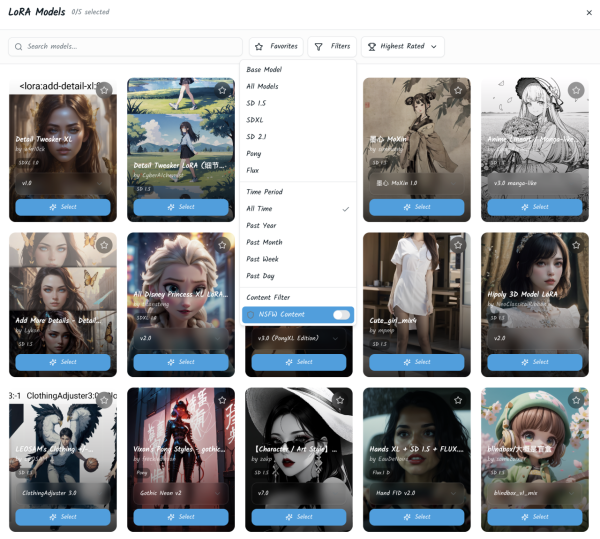
Task: Expand the Hand FID v2.0 version dropdown
Action: pyautogui.click(x=417, y=493)
